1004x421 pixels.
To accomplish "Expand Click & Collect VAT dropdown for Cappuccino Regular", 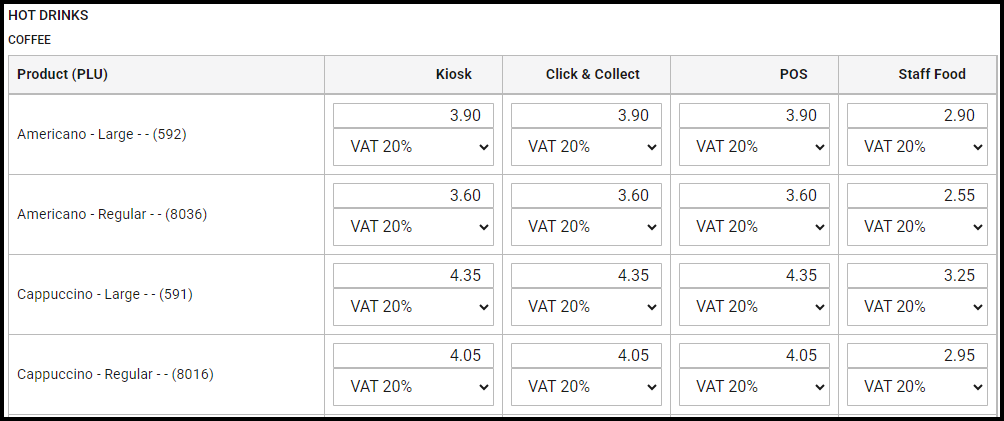I will [x=585, y=386].
